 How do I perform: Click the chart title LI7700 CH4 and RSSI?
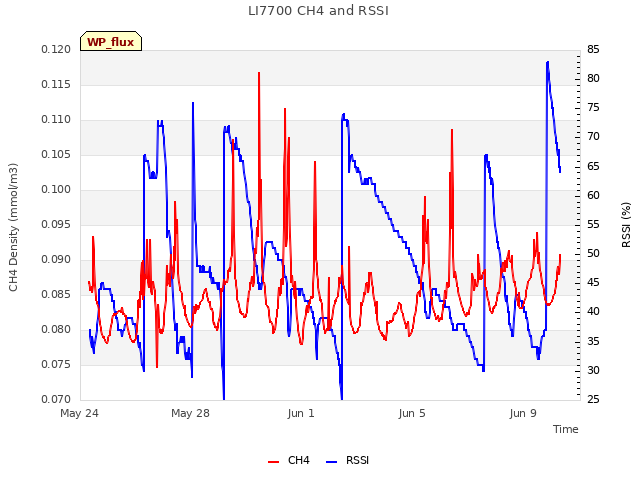pos(318,11)
